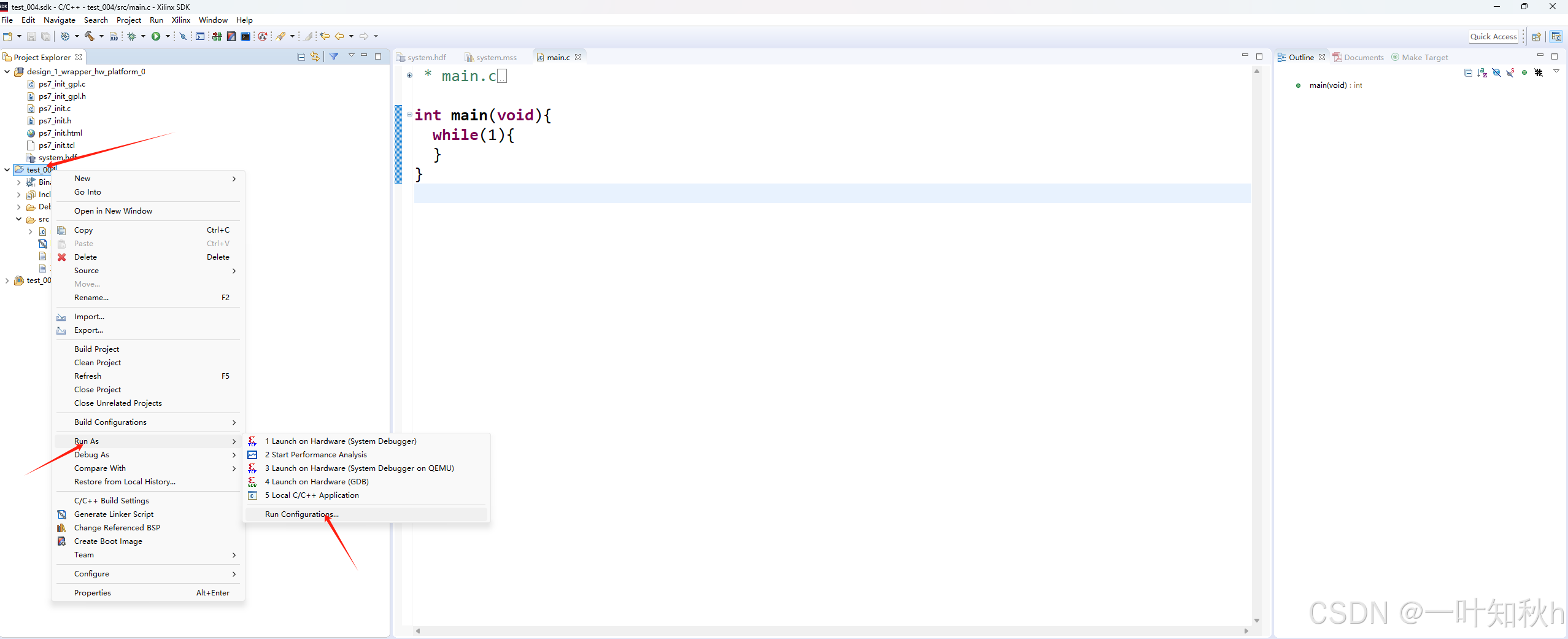The width and height of the screenshot is (1568, 639).
Task: Click the Quick Access field
Action: point(1493,36)
